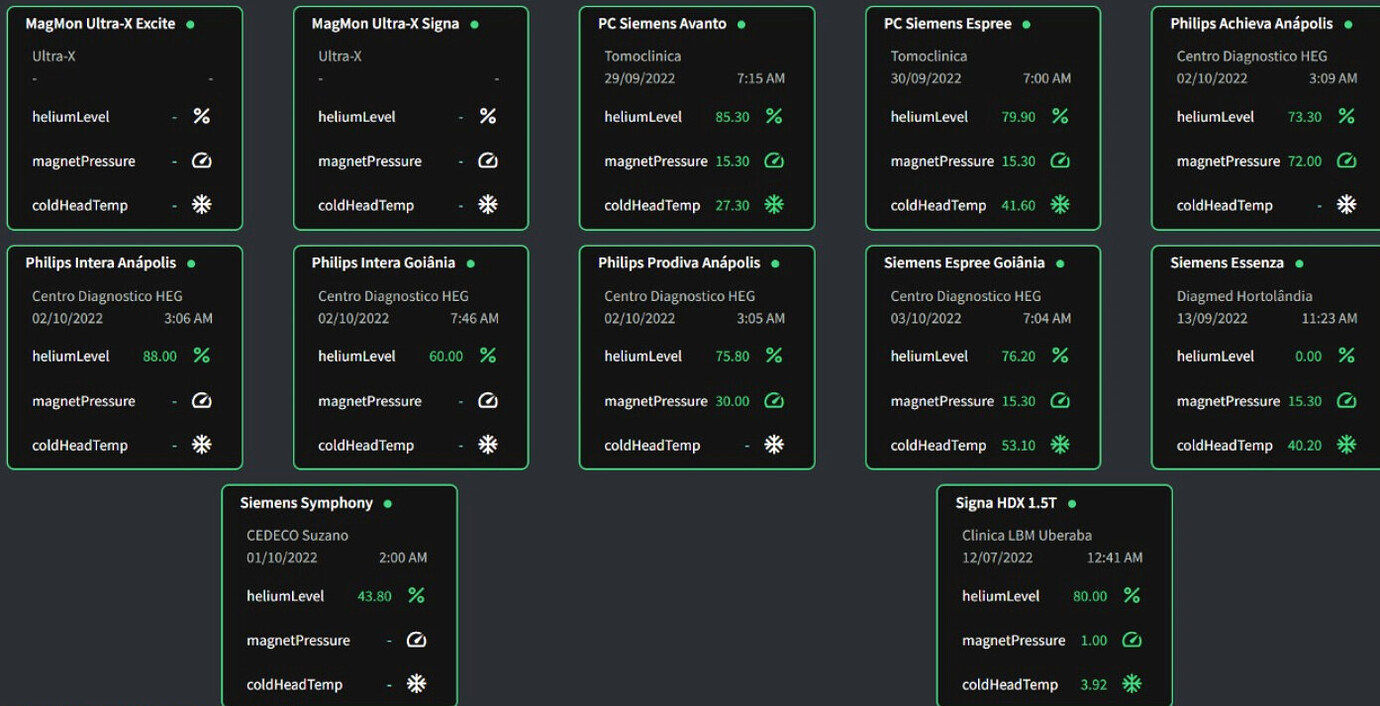Click the green status dot beside PC Siemens Avanto
Screen dimensions: 1380x706
(741, 24)
